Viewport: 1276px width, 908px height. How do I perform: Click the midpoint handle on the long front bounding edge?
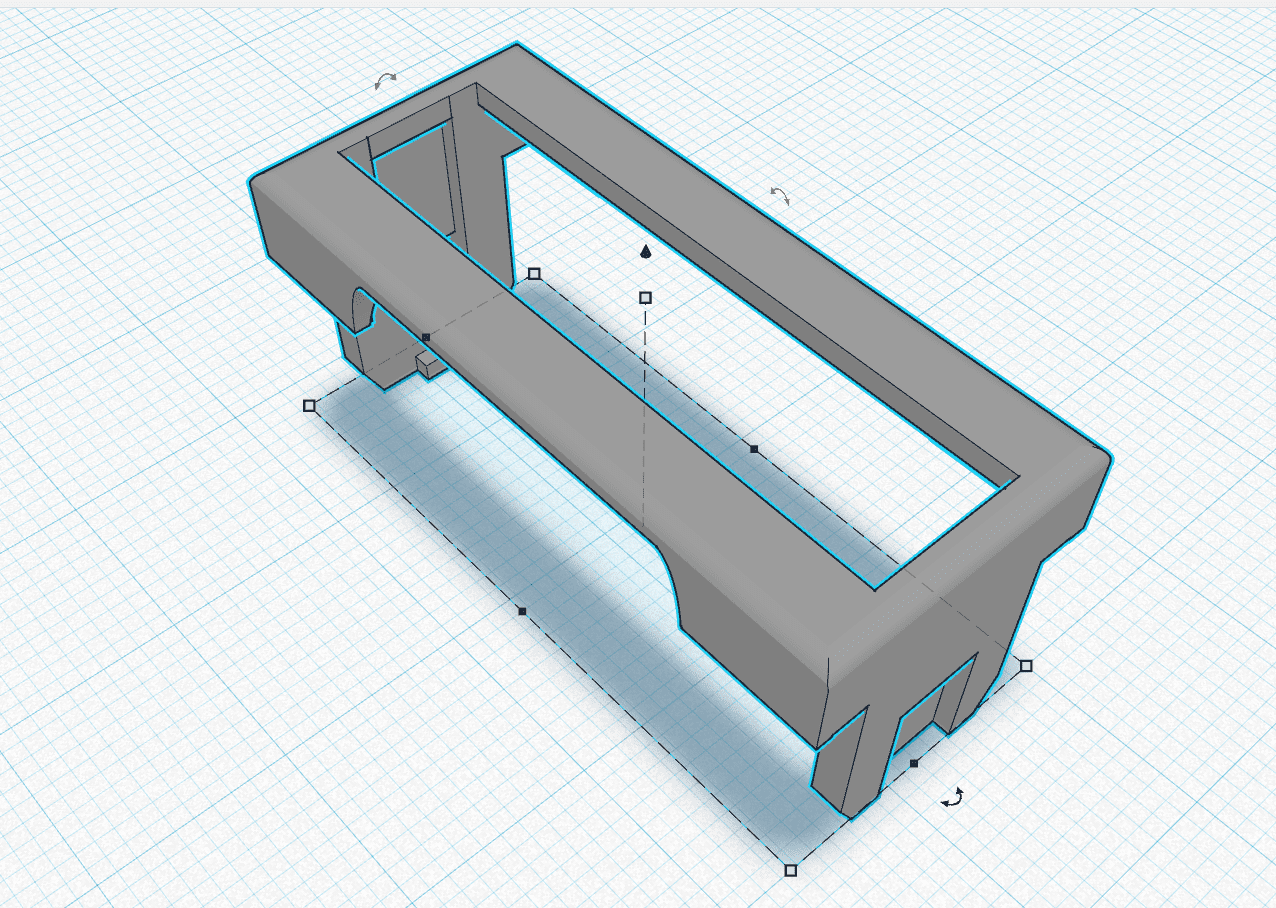(x=522, y=610)
